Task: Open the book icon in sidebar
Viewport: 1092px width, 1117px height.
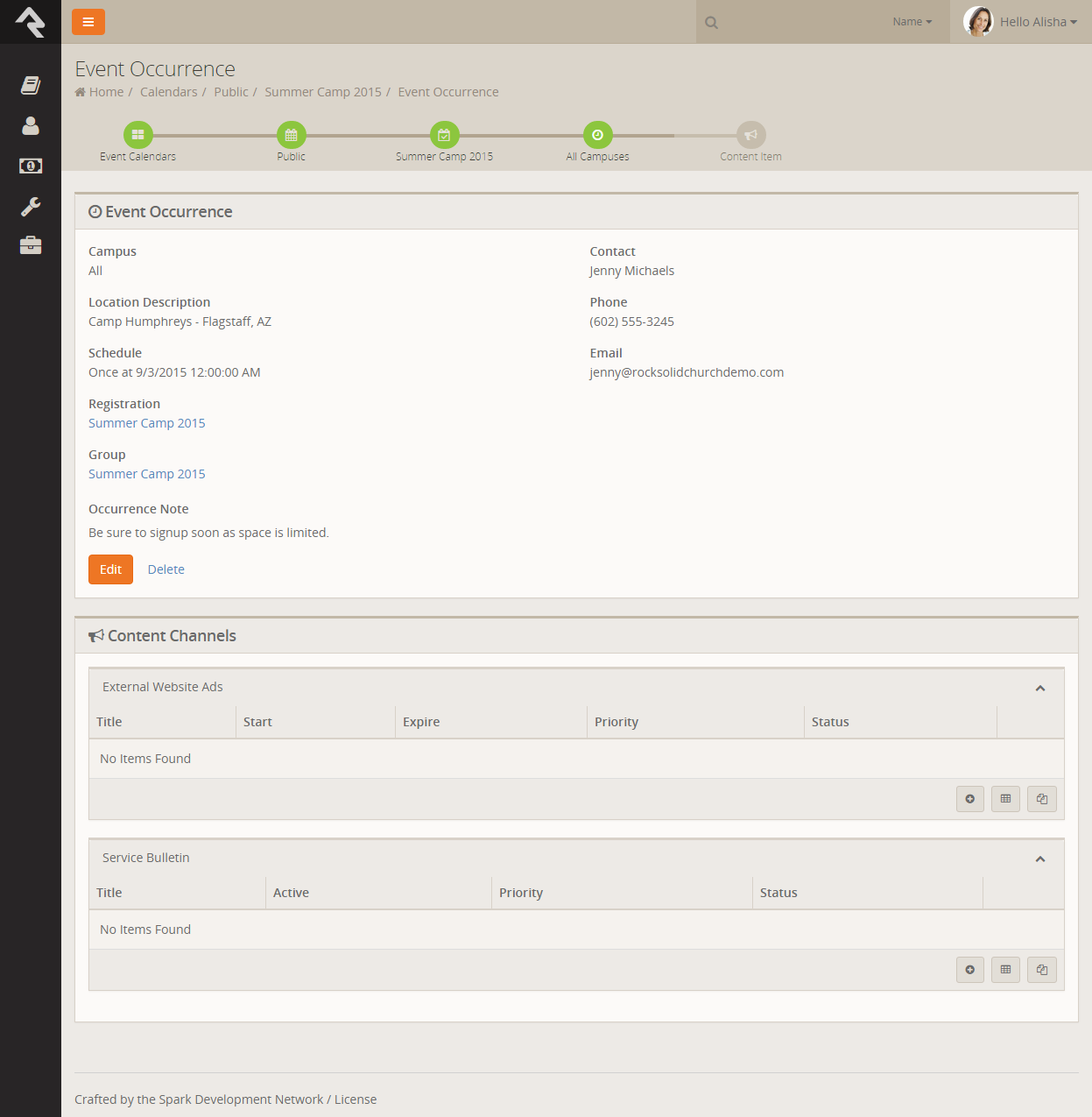Action: 31,85
